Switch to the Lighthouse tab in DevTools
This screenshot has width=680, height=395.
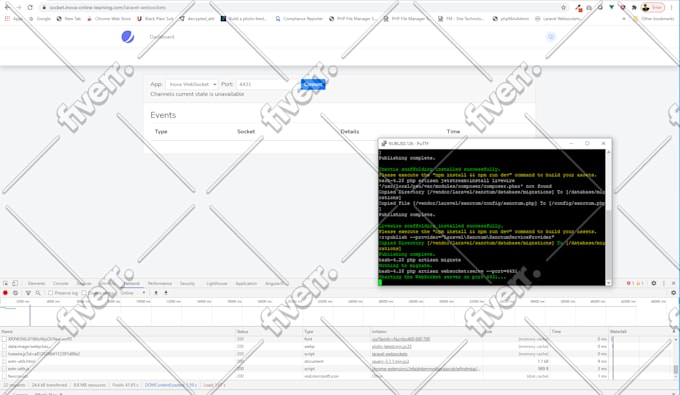pos(216,283)
